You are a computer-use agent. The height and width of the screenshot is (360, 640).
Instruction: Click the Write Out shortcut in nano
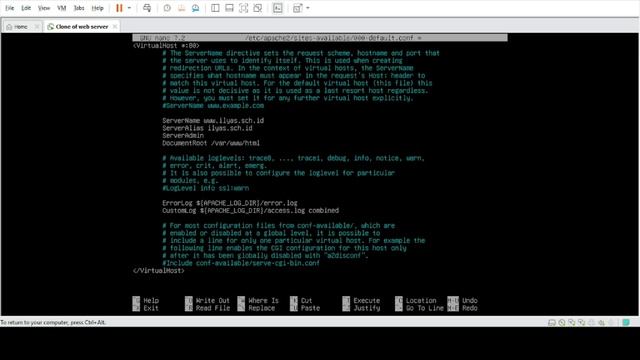pos(207,300)
